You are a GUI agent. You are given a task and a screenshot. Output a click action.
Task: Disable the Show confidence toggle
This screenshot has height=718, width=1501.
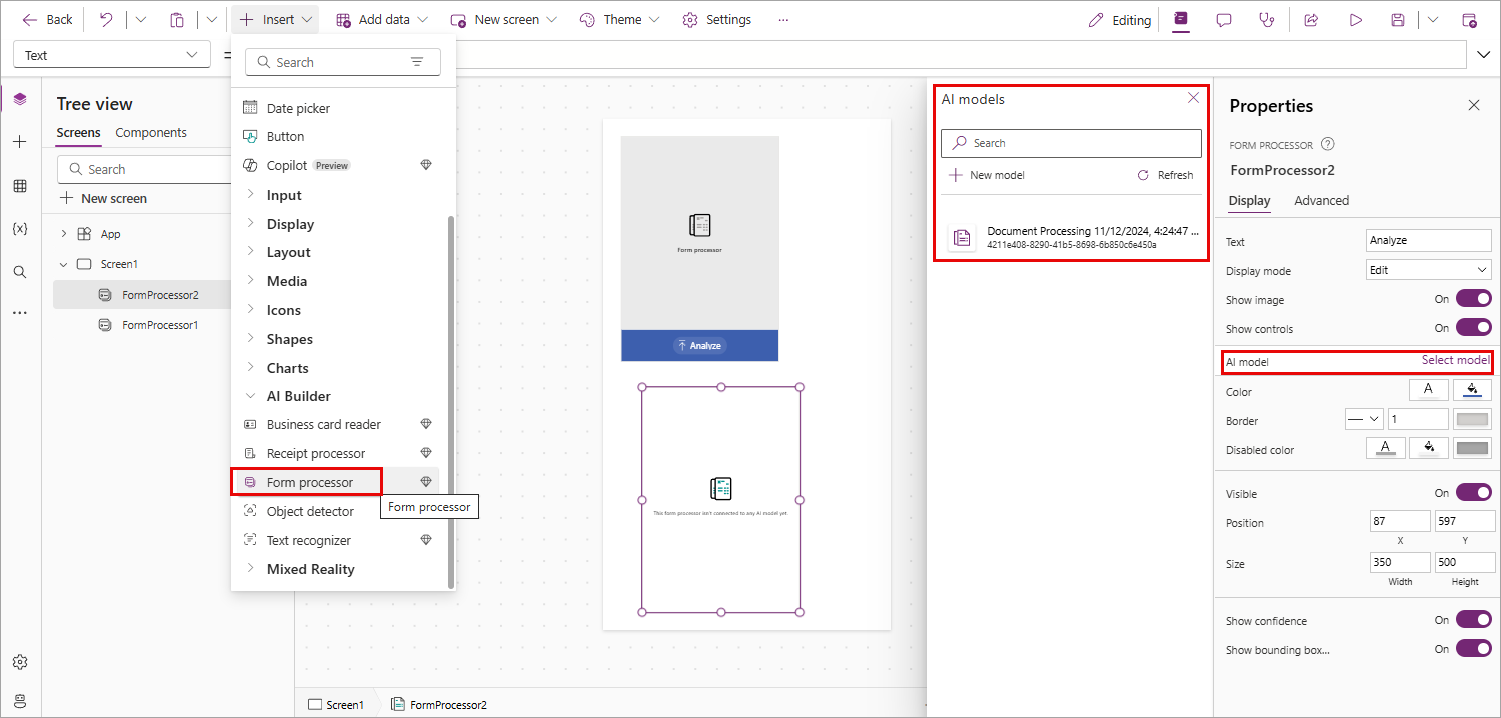pyautogui.click(x=1473, y=619)
